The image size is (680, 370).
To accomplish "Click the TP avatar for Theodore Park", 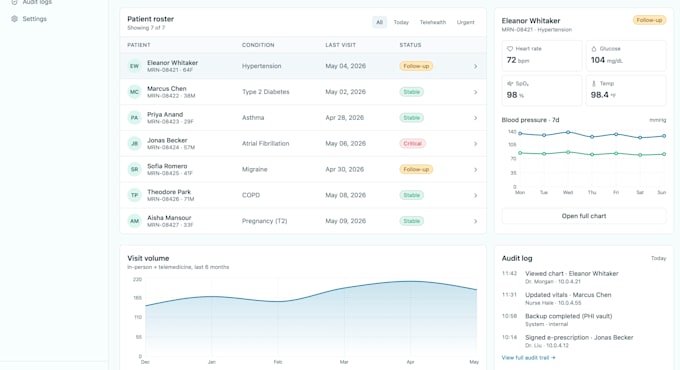I will click(134, 195).
